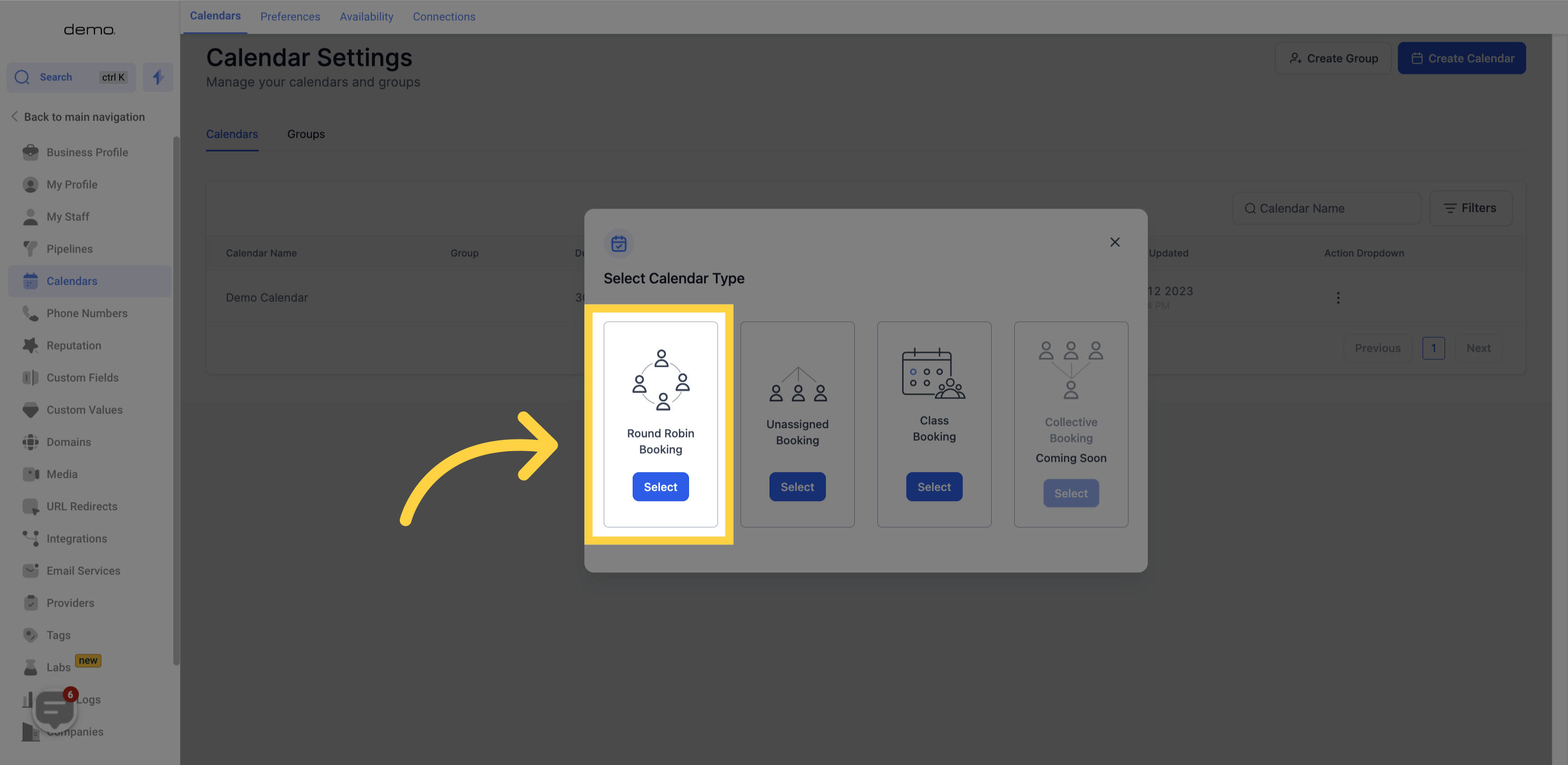Close the Select Calendar Type dialog

(x=1115, y=242)
